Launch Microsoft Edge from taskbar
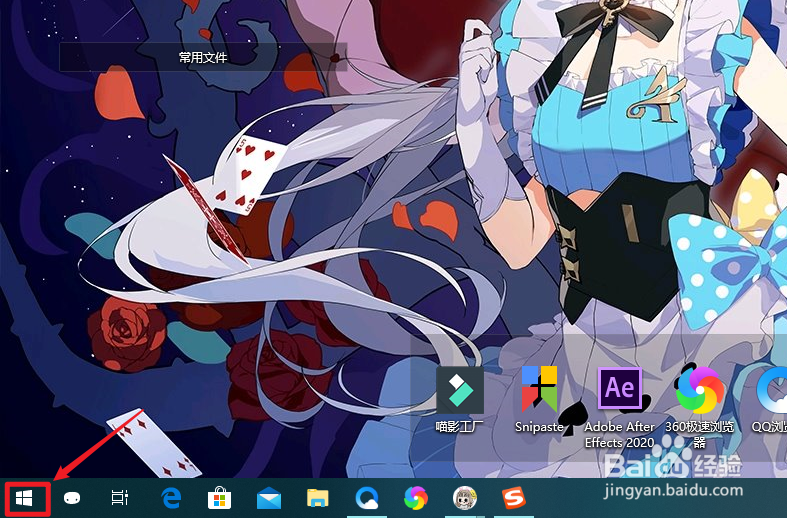The image size is (787, 518). pos(171,498)
